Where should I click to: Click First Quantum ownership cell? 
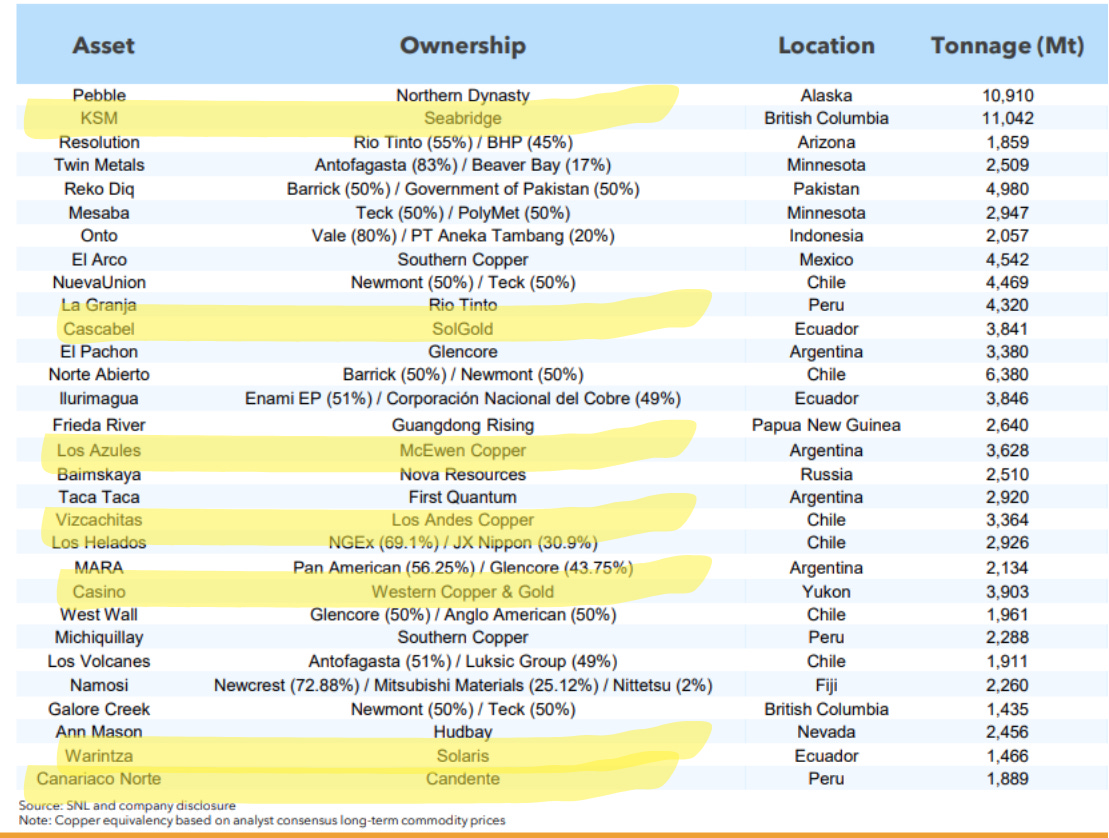pos(463,497)
